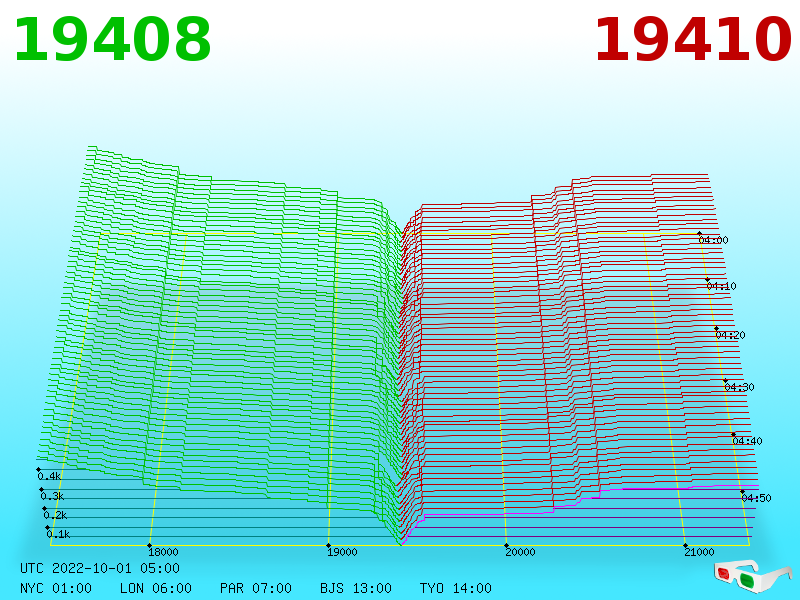Click the 19000 price axis label
Image resolution: width=800 pixels, height=600 pixels.
(342, 552)
